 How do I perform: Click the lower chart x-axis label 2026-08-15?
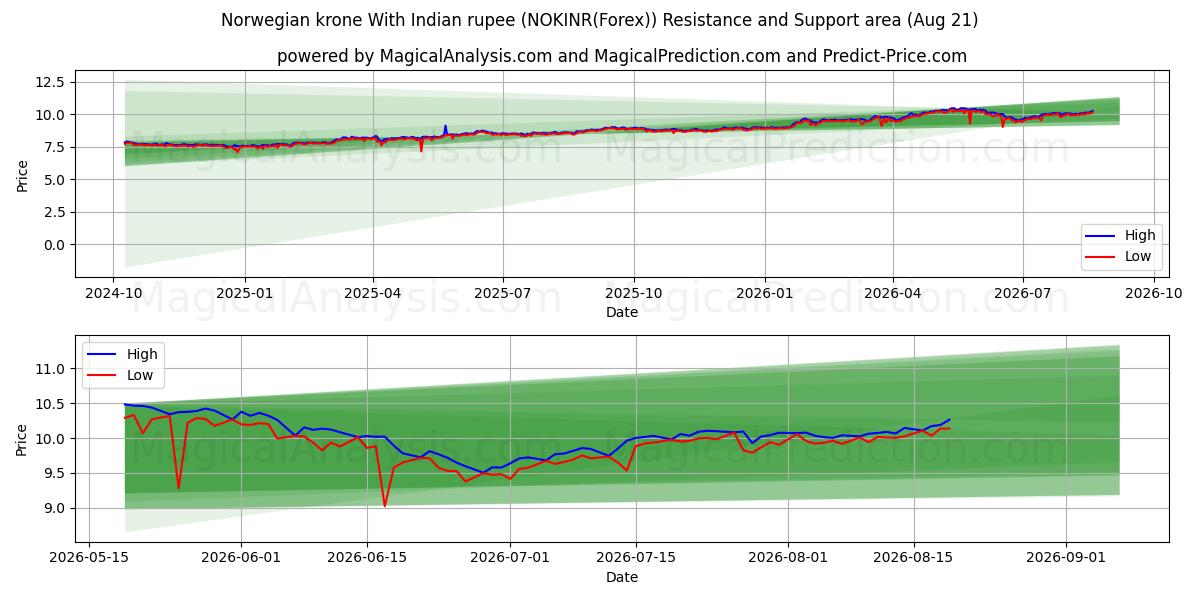coord(913,558)
